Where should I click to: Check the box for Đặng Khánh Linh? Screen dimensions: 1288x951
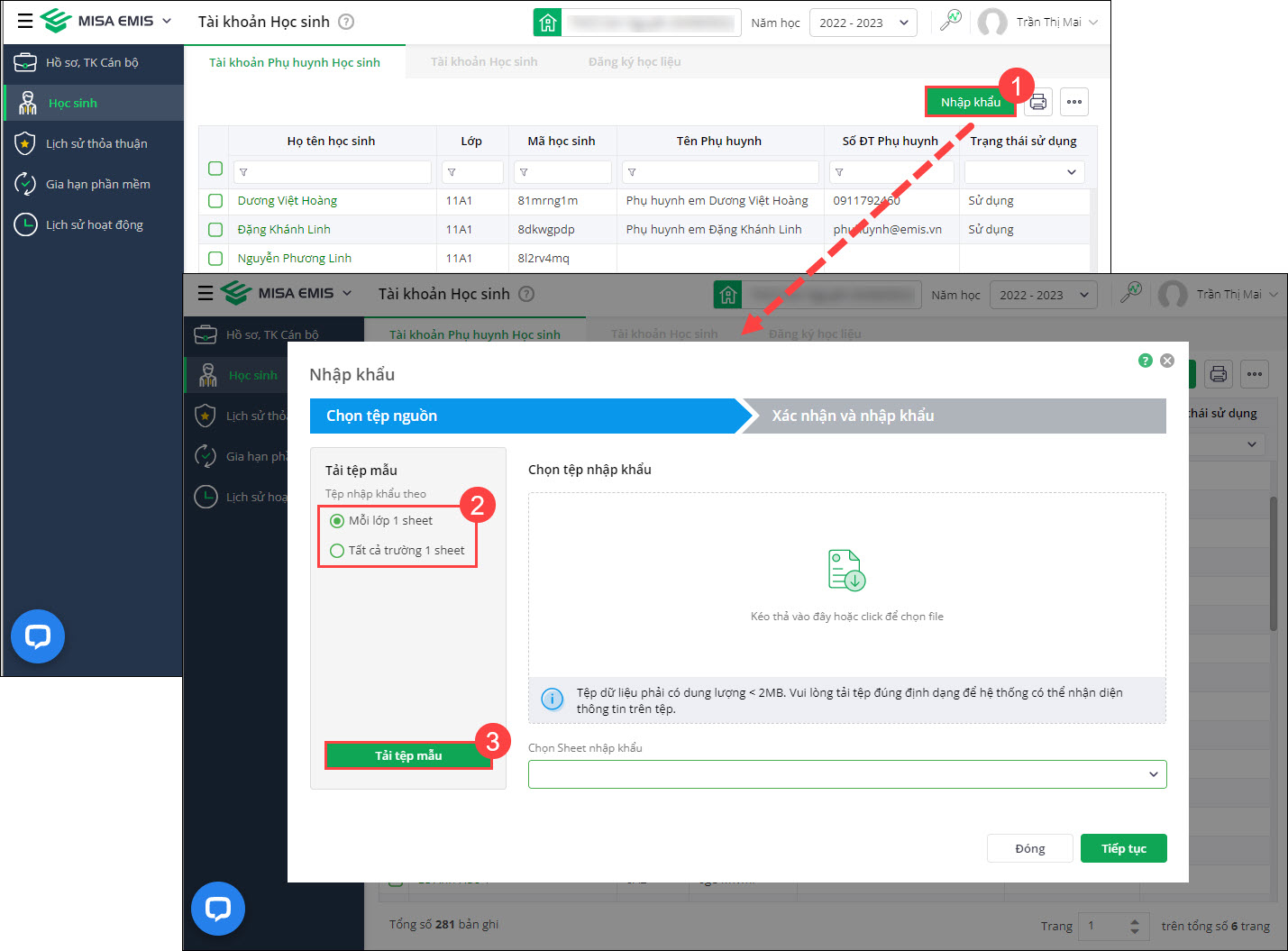click(x=215, y=230)
